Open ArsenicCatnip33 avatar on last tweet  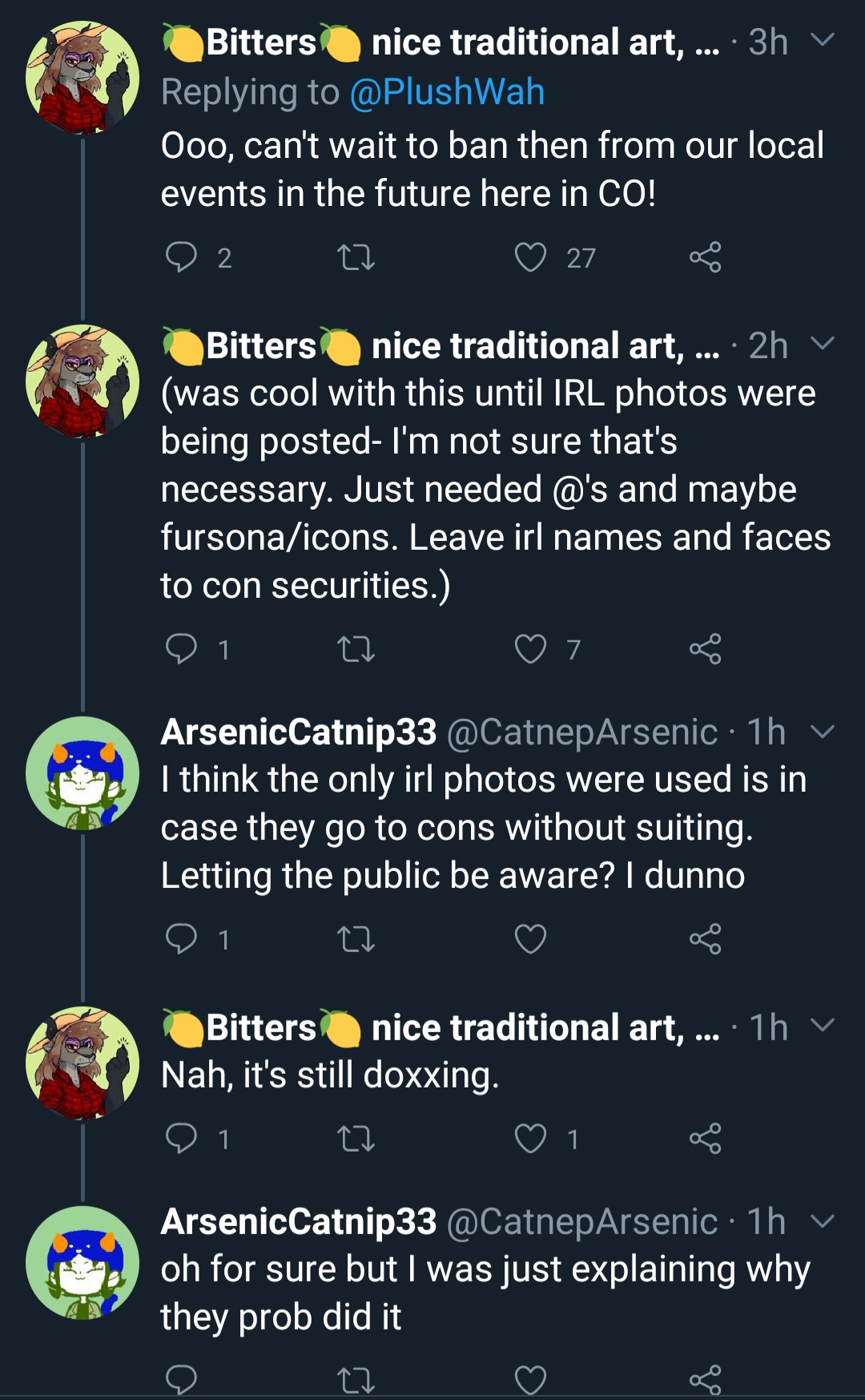(82, 1263)
